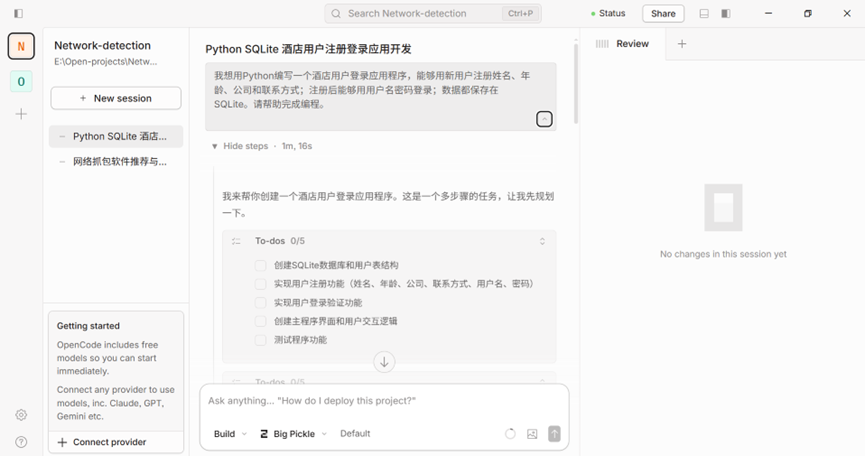Switch to the Review tab
The height and width of the screenshot is (456, 865).
pyautogui.click(x=623, y=44)
